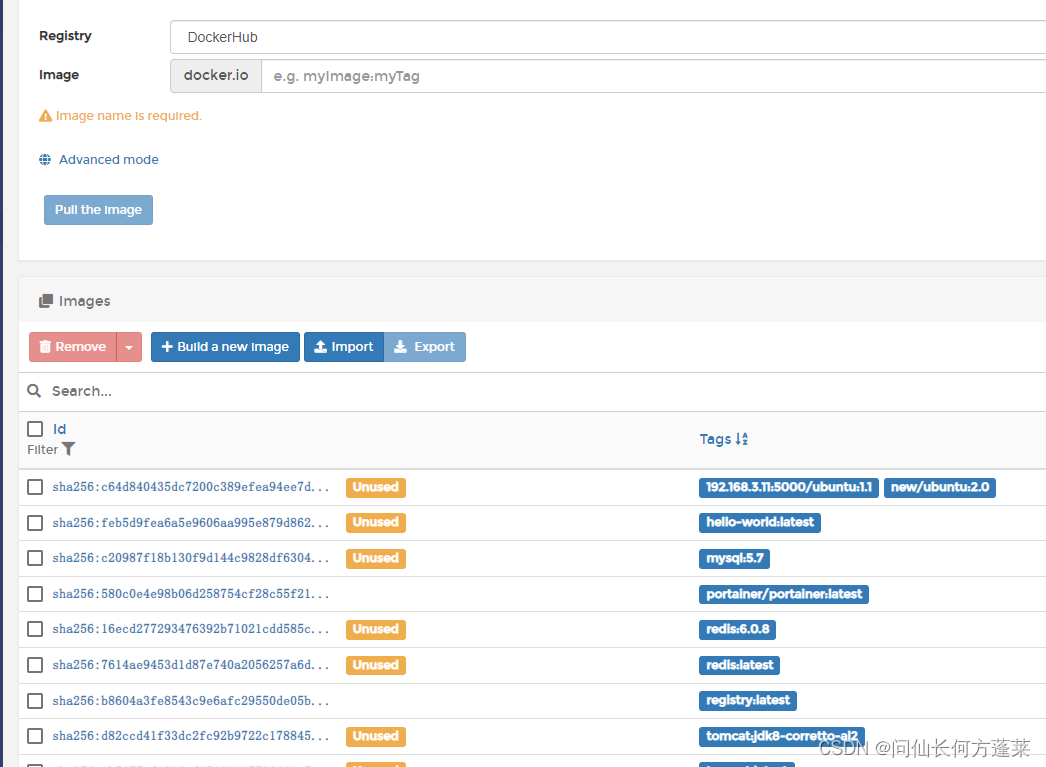The width and height of the screenshot is (1046, 767).
Task: Open image sha256:d82ccd41f33dc2fc92b9722c178845
Action: tap(191, 736)
